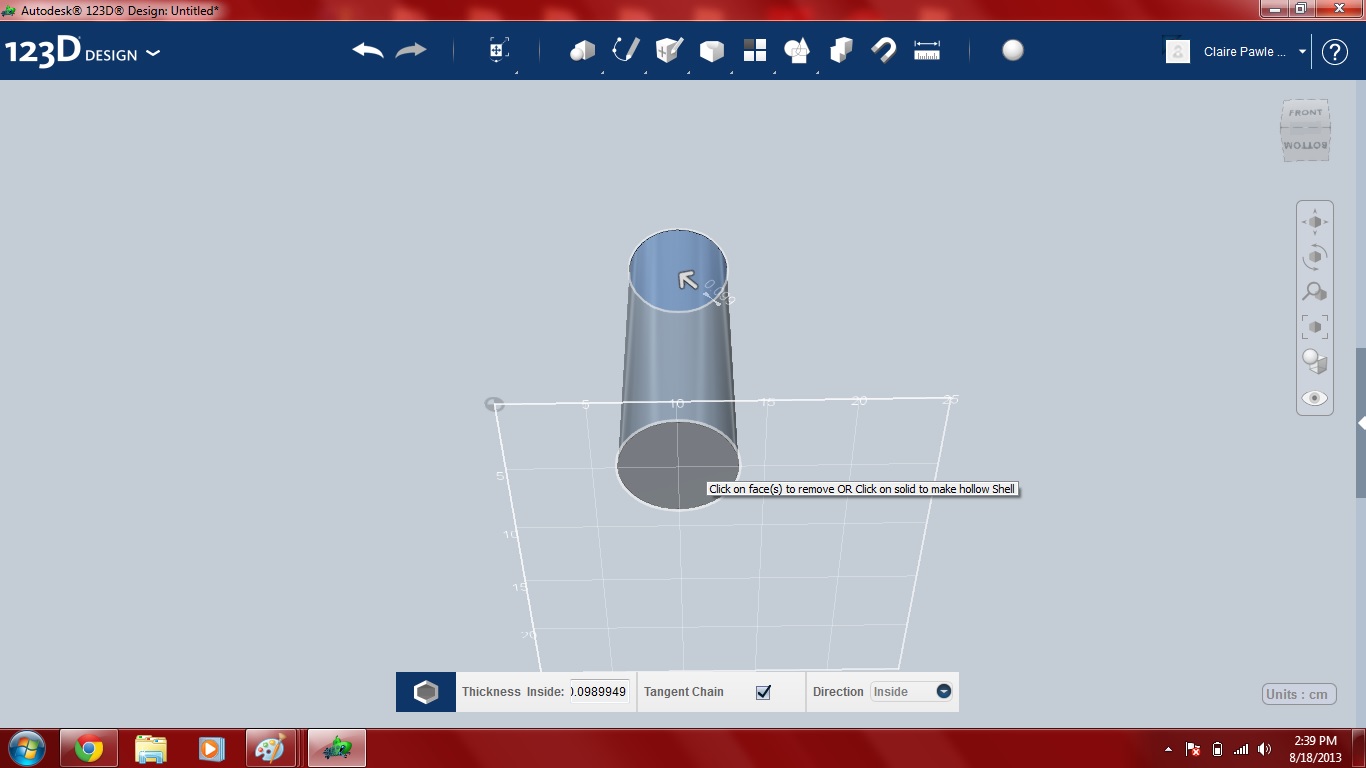Click the 123D Design taskbar button
Viewport: 1366px width, 768px height.
pos(337,748)
